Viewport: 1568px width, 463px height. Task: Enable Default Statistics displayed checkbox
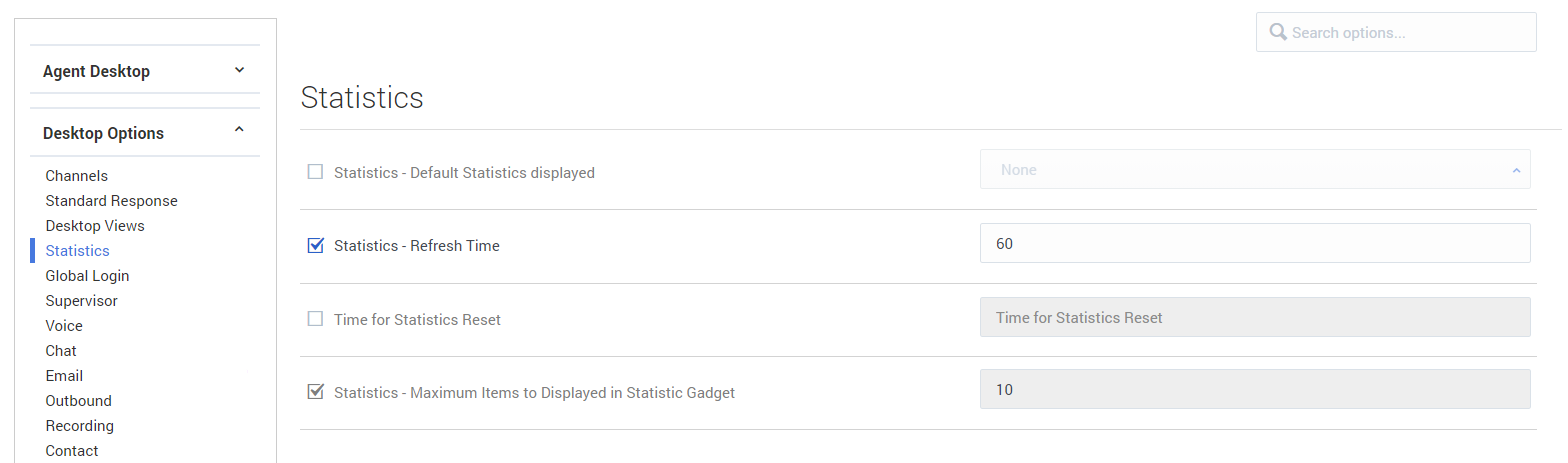pos(316,172)
